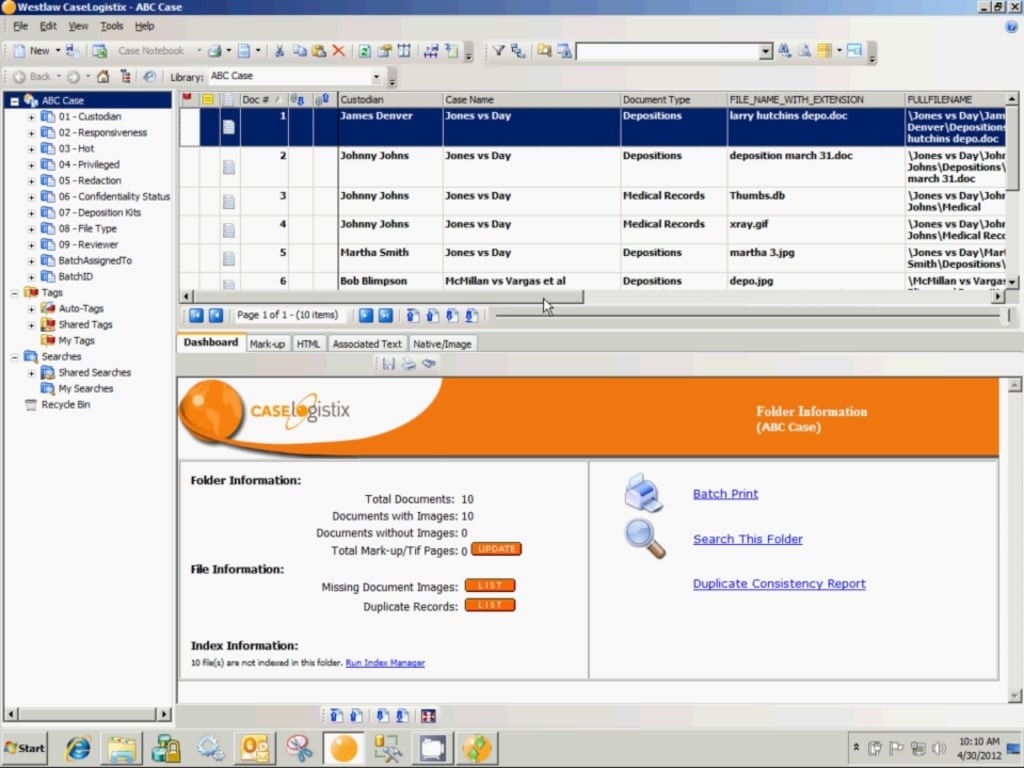Image resolution: width=1024 pixels, height=768 pixels.
Task: Open the Duplicate Consistency Report link
Action: (779, 584)
